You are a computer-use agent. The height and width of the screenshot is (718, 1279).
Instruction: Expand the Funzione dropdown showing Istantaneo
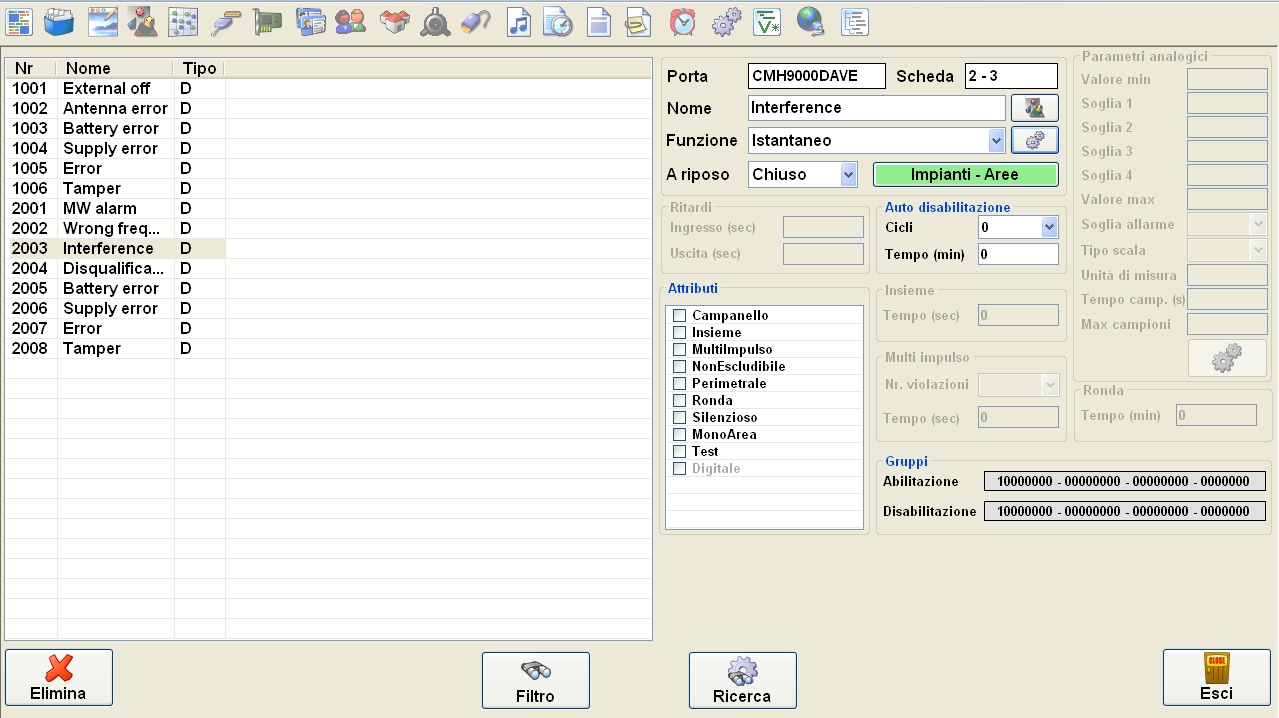[x=996, y=141]
